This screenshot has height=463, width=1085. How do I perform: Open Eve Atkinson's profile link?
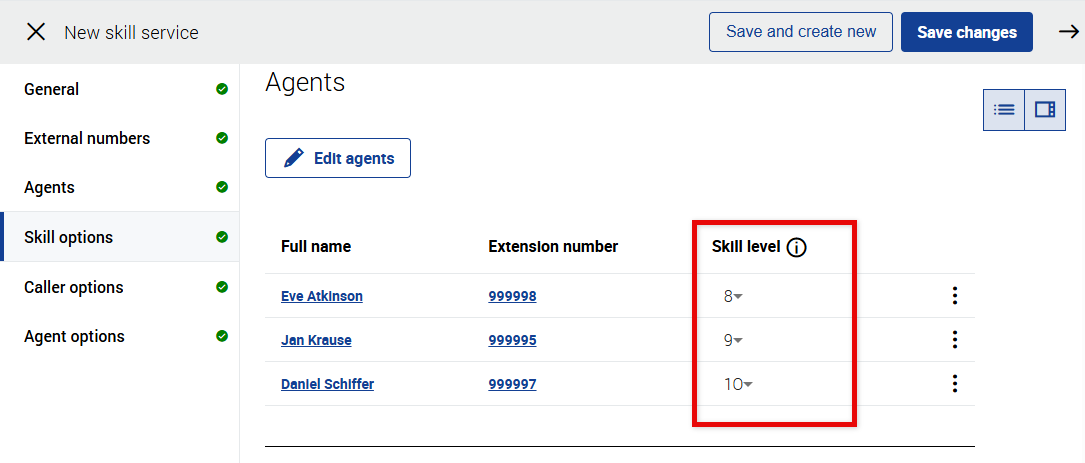(322, 296)
